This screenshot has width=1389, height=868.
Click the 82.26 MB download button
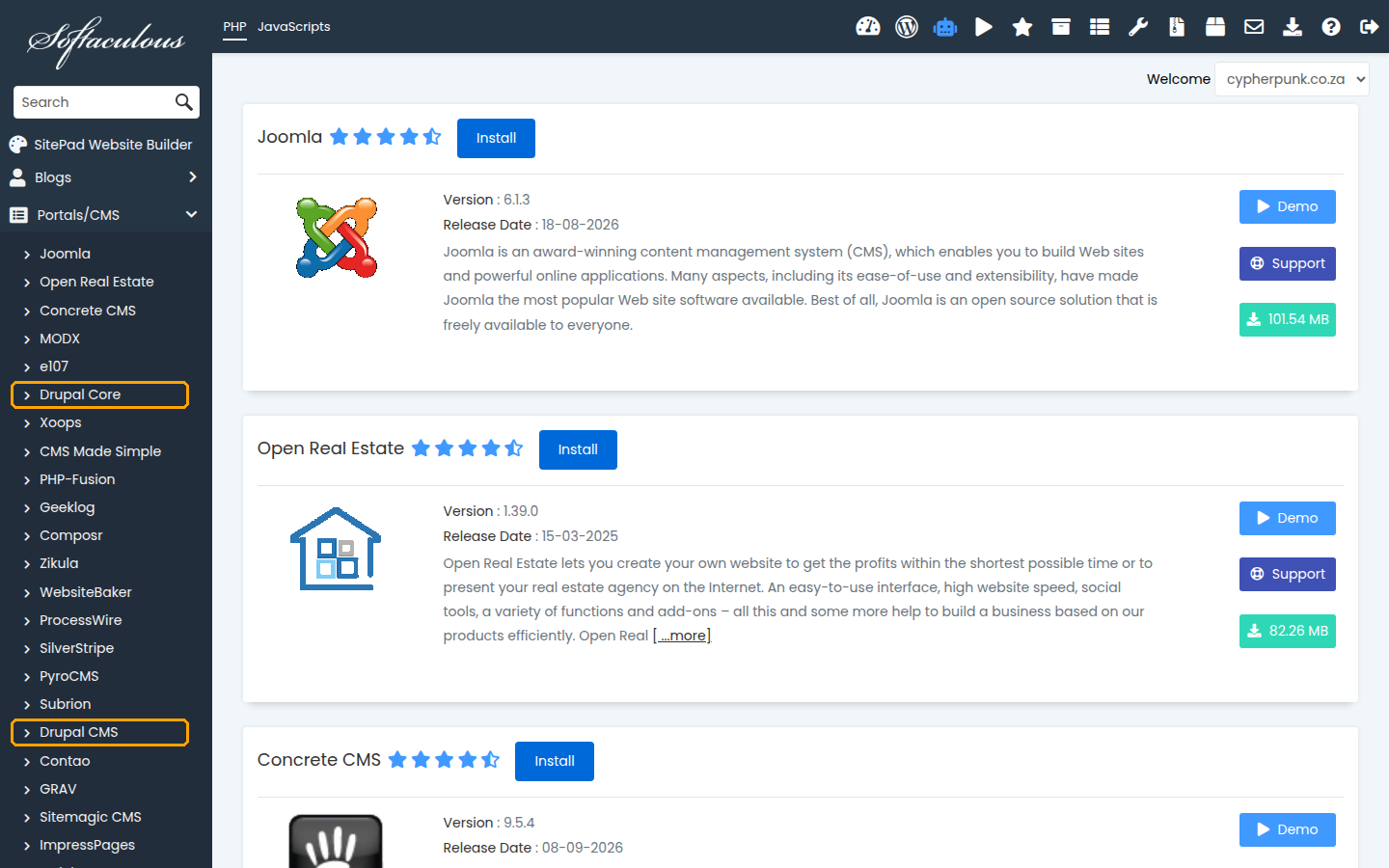point(1288,631)
